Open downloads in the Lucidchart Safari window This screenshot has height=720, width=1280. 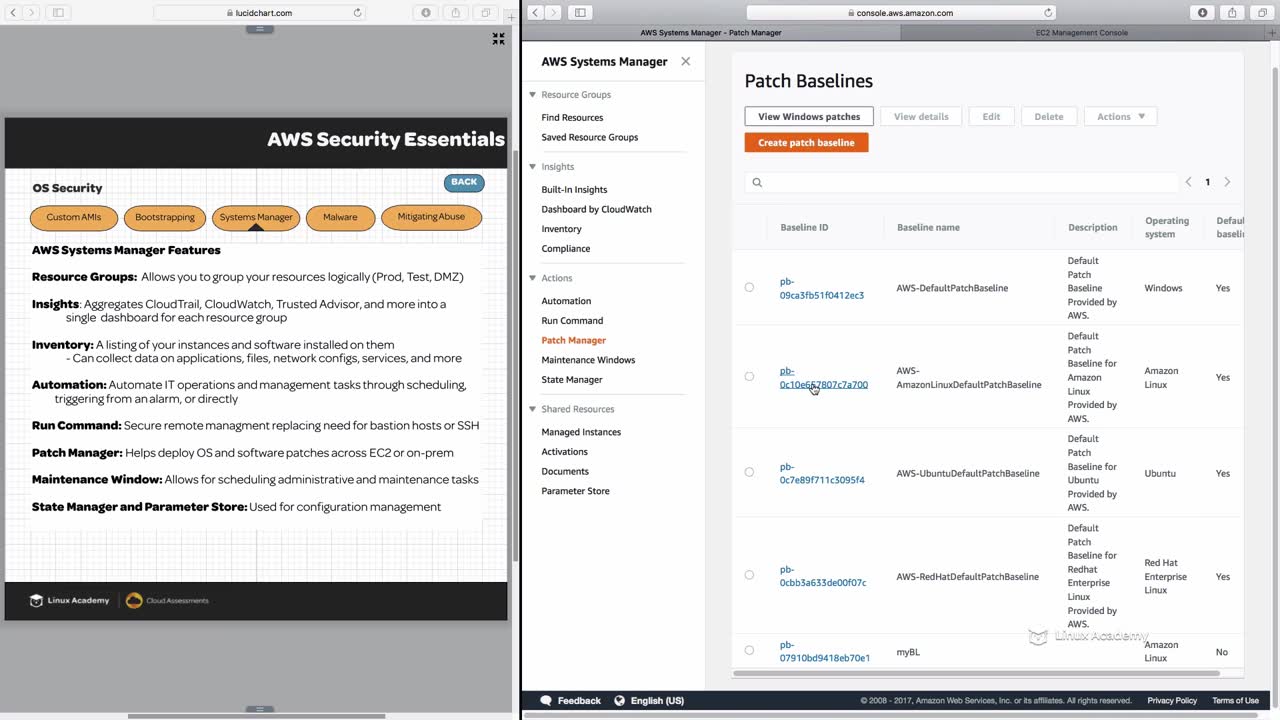(x=426, y=12)
